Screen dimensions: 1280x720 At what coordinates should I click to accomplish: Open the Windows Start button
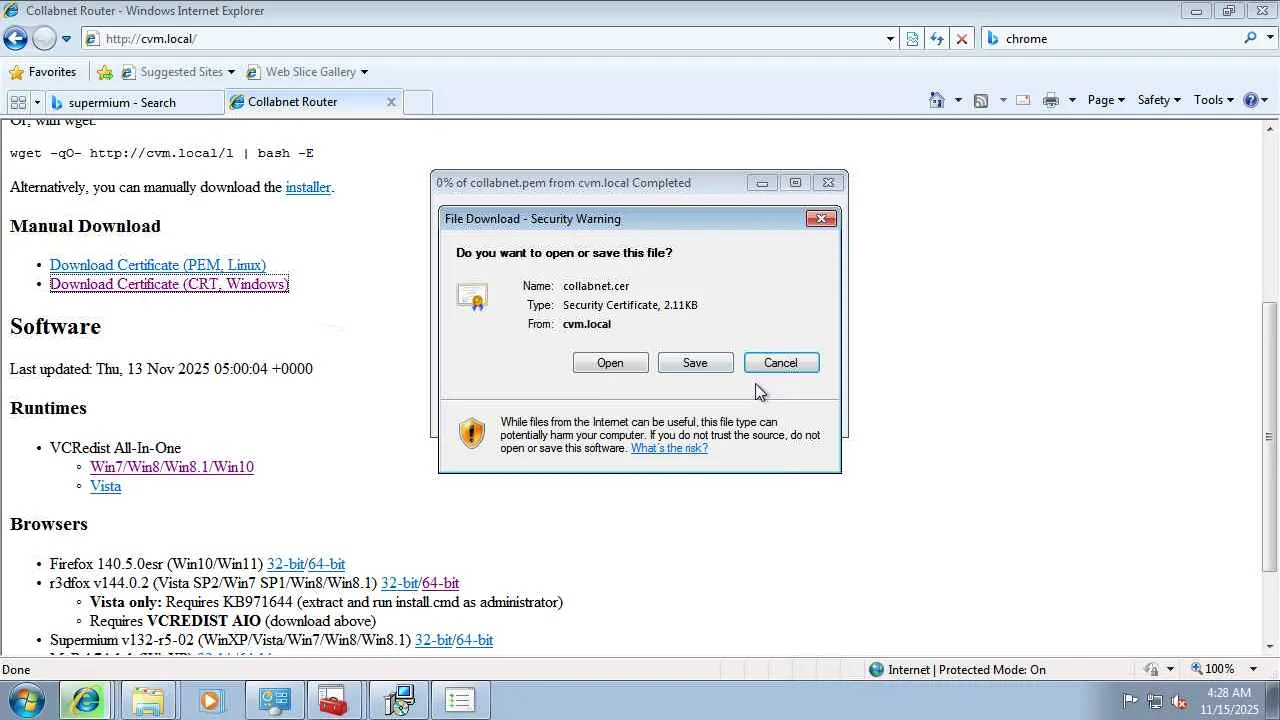coord(27,700)
